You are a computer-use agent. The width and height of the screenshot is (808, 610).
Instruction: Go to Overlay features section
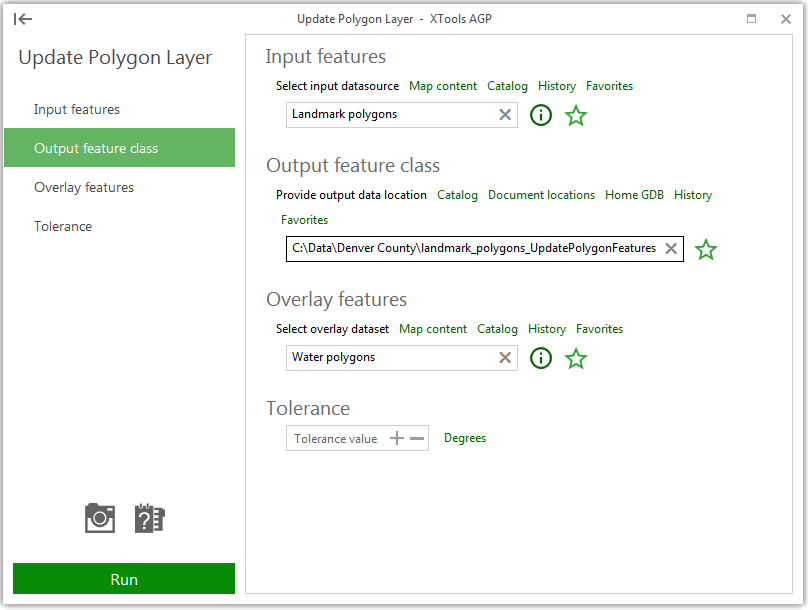(x=84, y=187)
